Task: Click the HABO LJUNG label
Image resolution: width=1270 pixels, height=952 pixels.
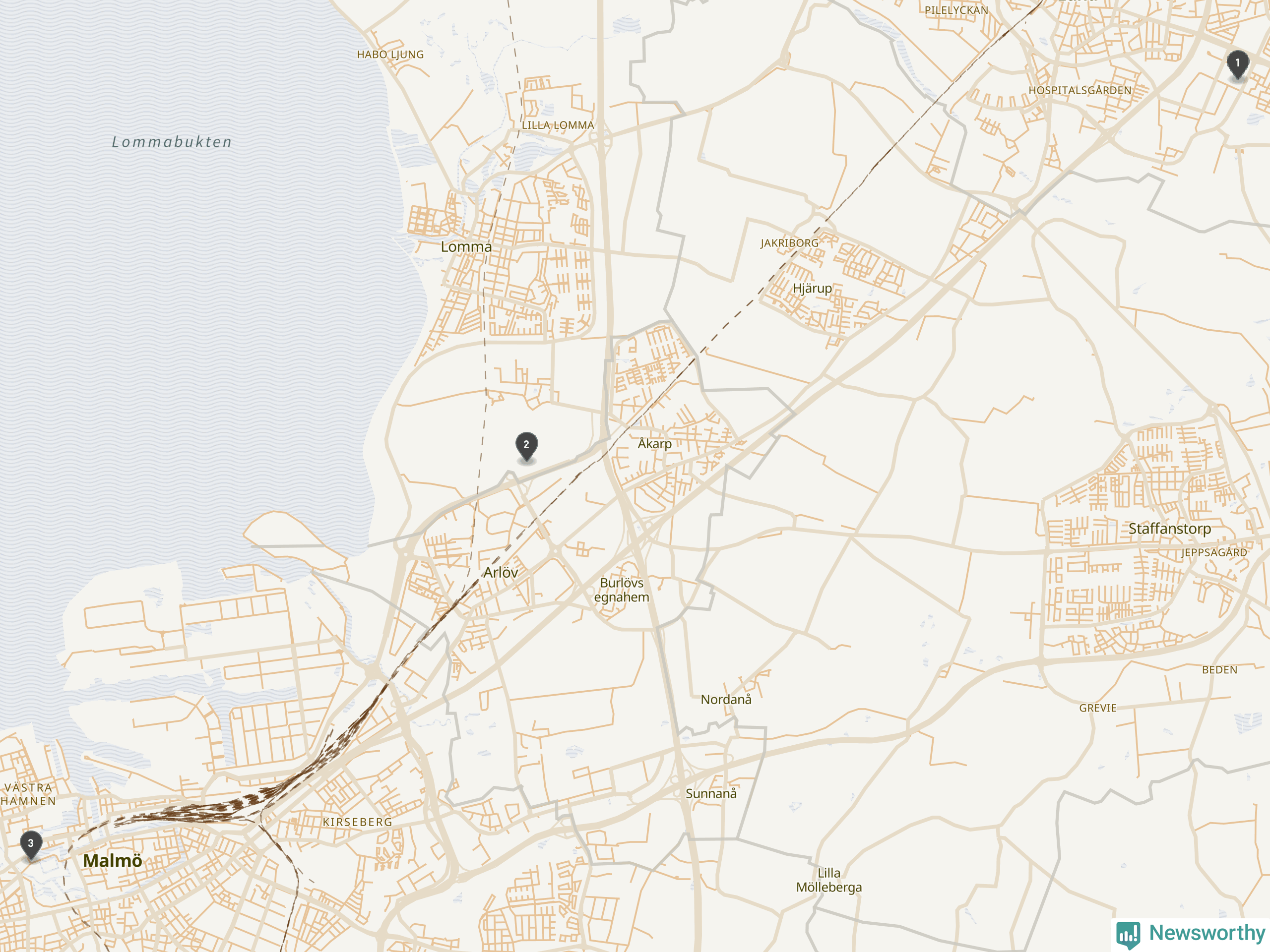Action: tap(390, 55)
